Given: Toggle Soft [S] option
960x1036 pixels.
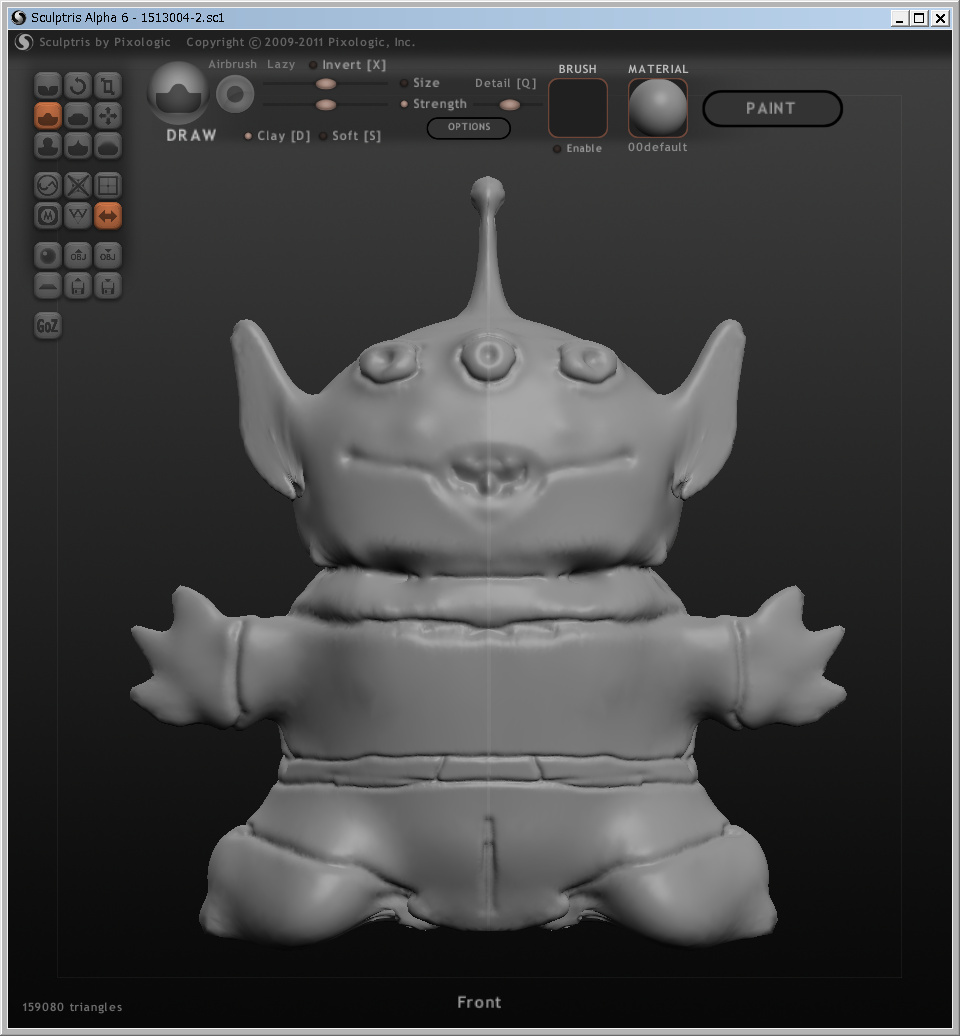Looking at the screenshot, I should tap(350, 135).
